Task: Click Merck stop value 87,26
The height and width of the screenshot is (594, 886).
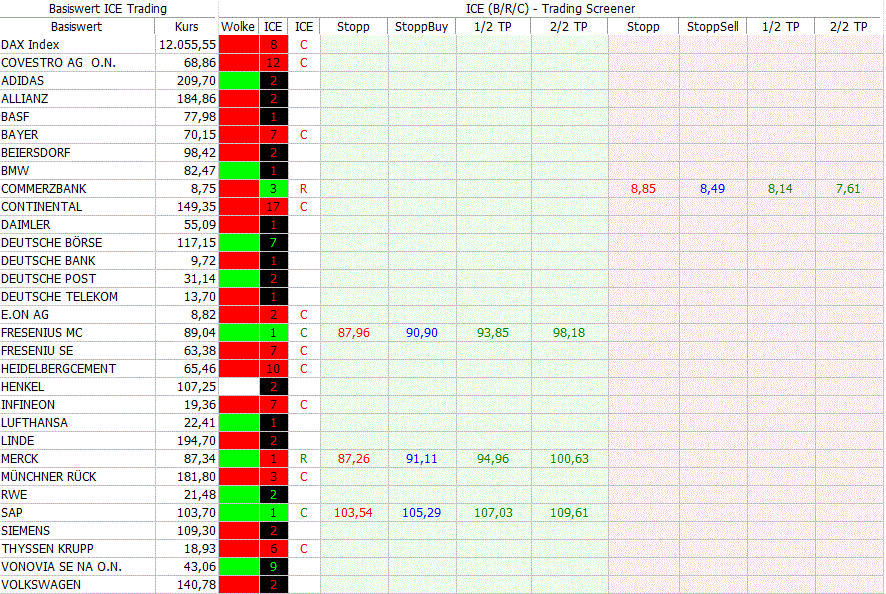Action: (x=354, y=459)
